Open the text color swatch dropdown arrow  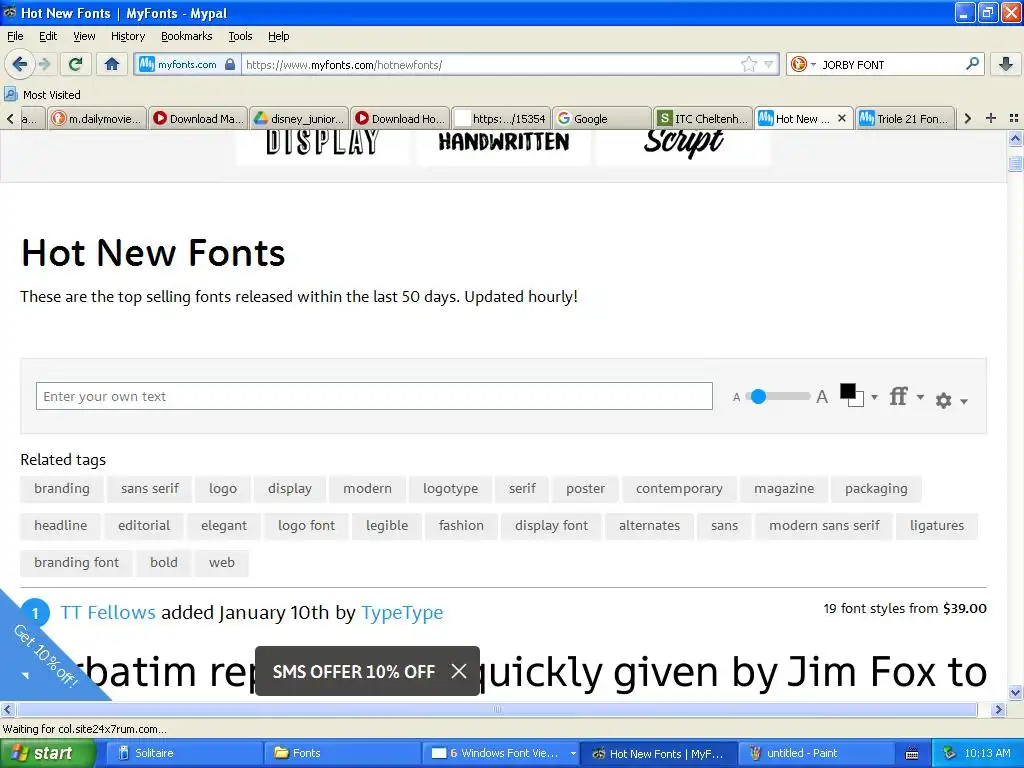coord(874,396)
